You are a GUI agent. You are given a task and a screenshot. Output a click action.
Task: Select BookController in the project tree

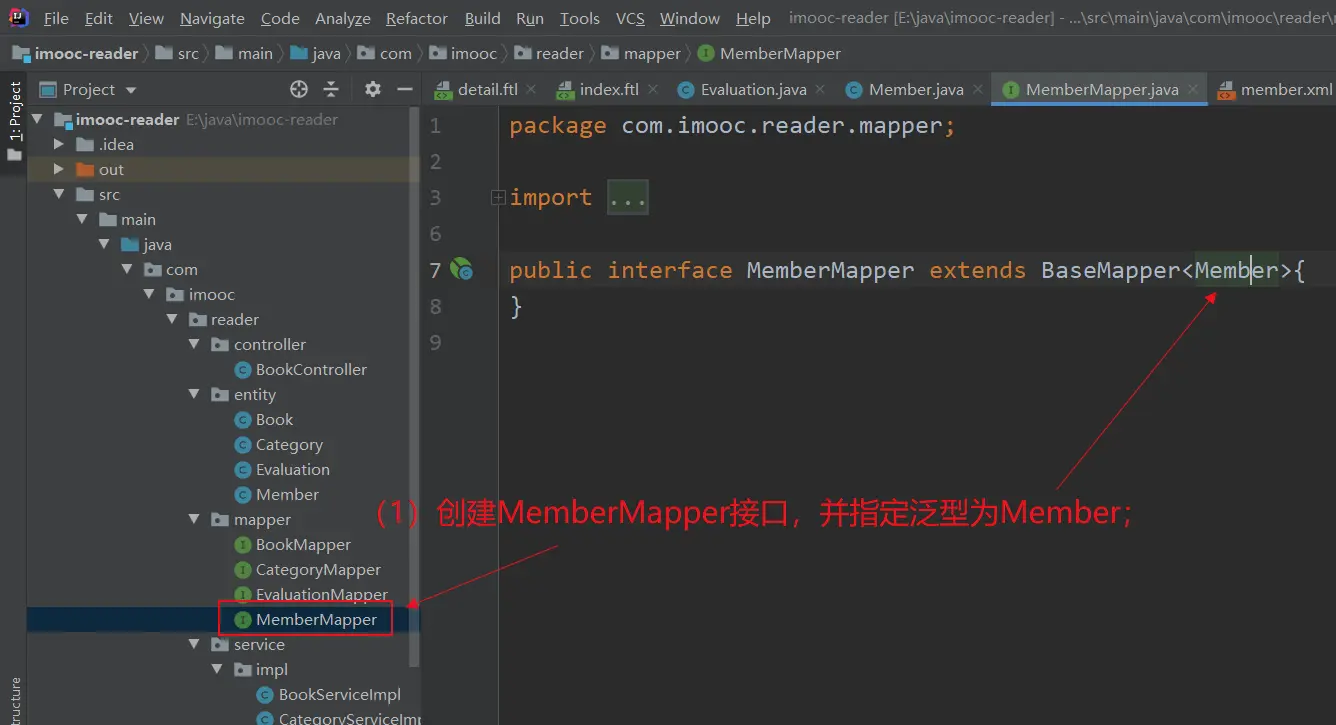[311, 370]
